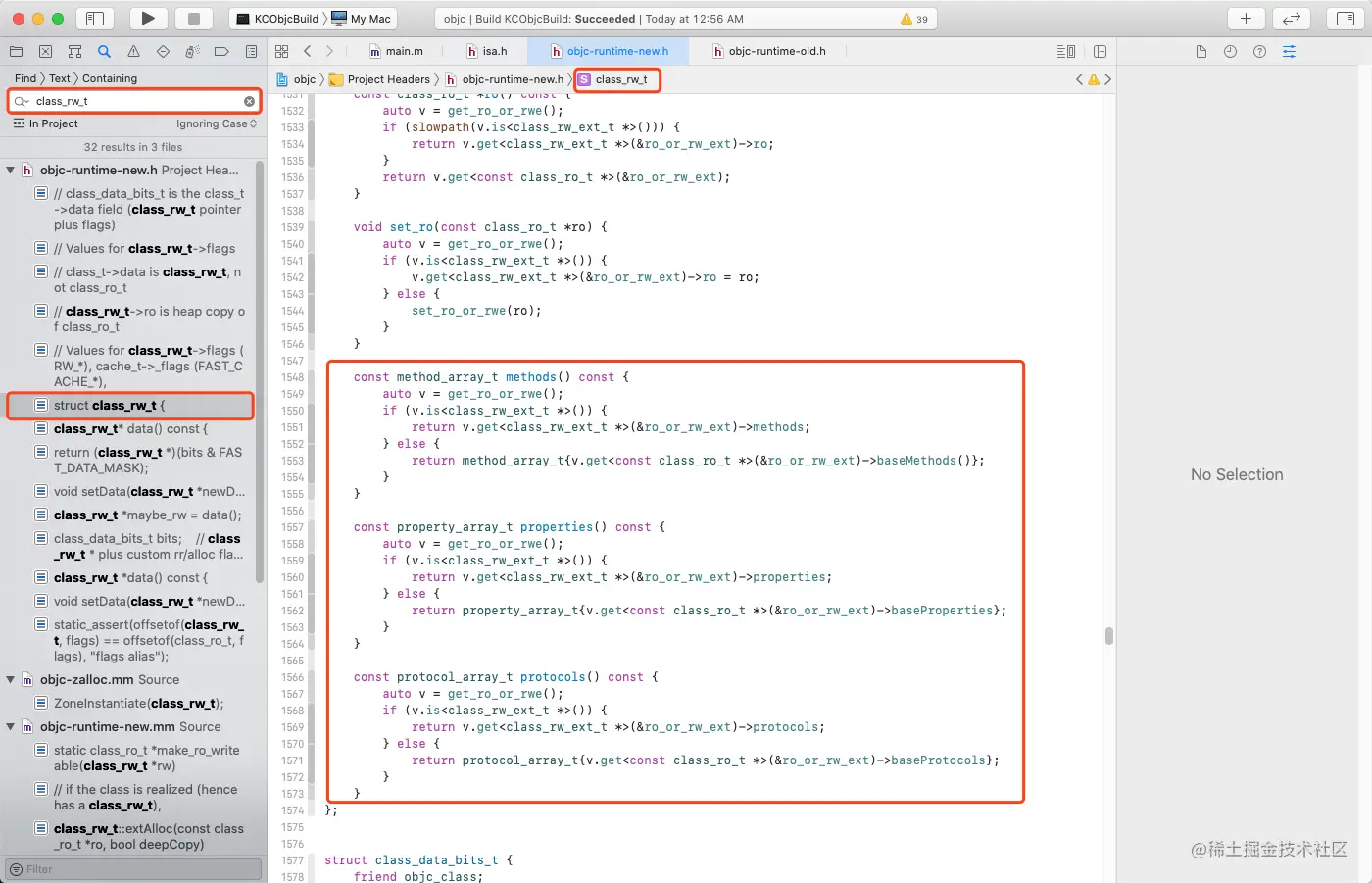Open the KCObjcBuild scheme selector
The image size is (1372, 883).
tap(277, 19)
